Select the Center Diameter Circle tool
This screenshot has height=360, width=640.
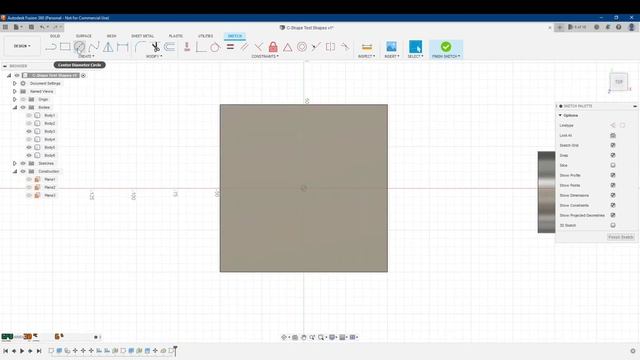[79, 47]
